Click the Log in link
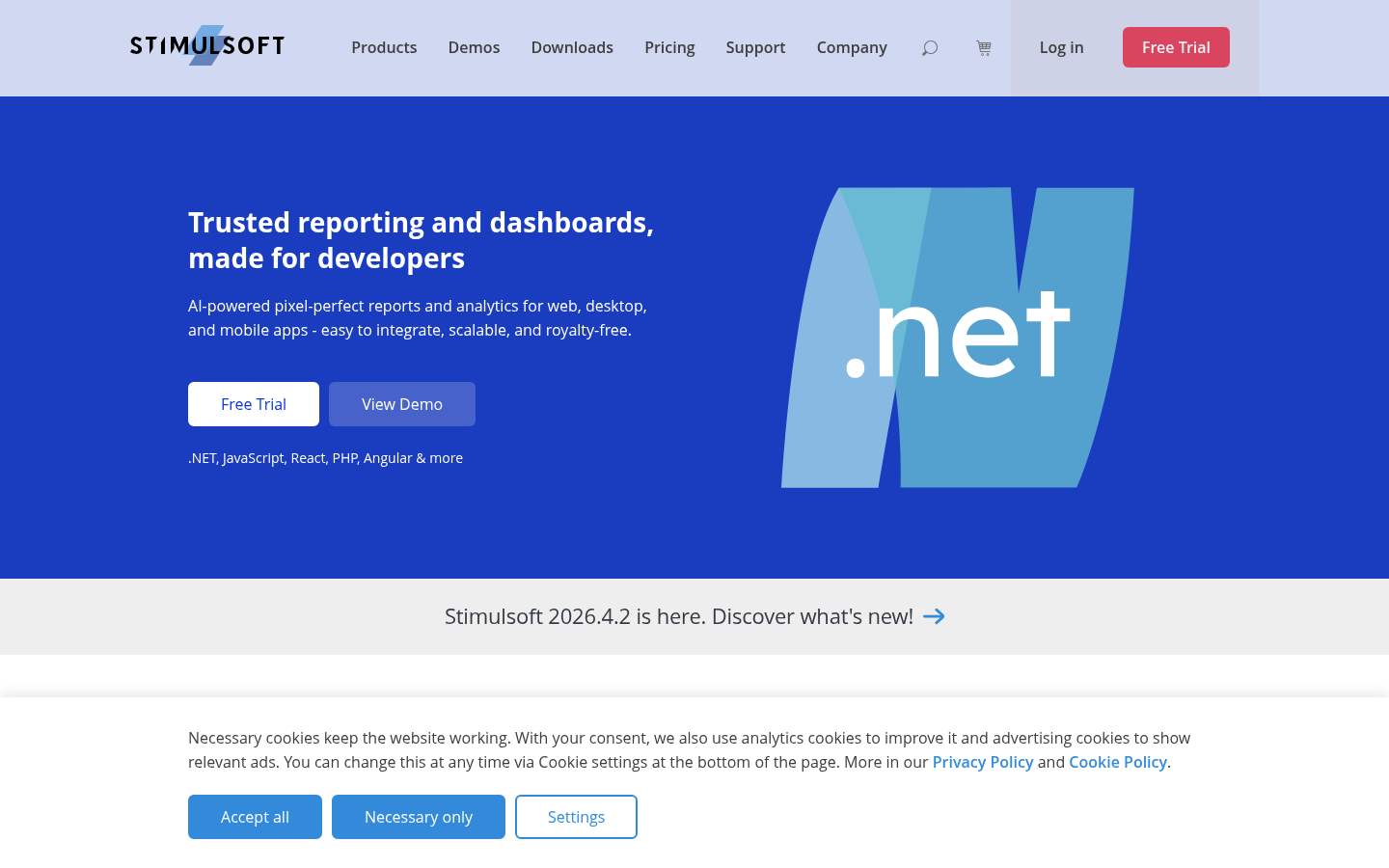The height and width of the screenshot is (868, 1389). 1061,47
